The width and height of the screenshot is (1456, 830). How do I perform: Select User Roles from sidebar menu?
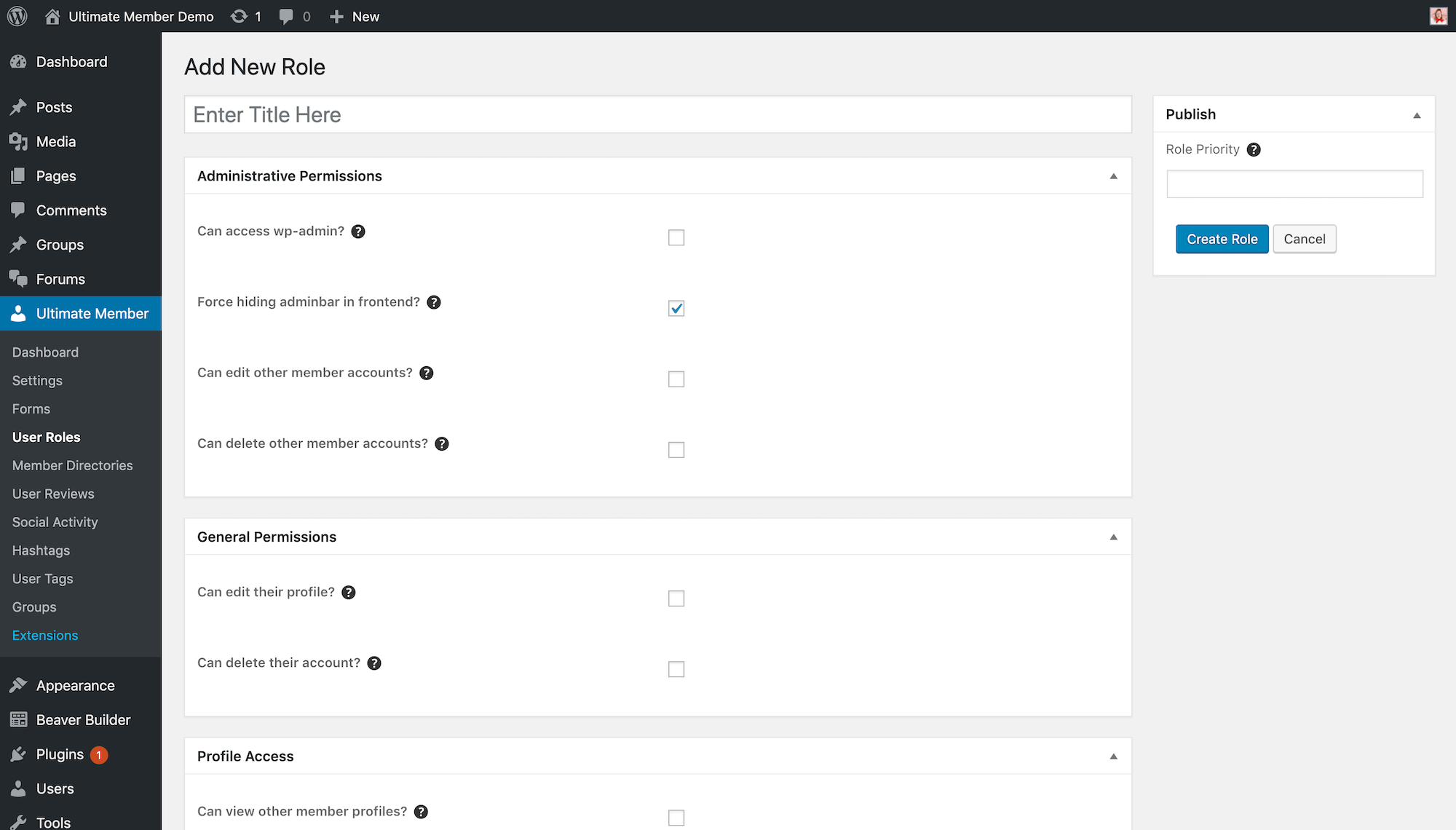point(46,437)
